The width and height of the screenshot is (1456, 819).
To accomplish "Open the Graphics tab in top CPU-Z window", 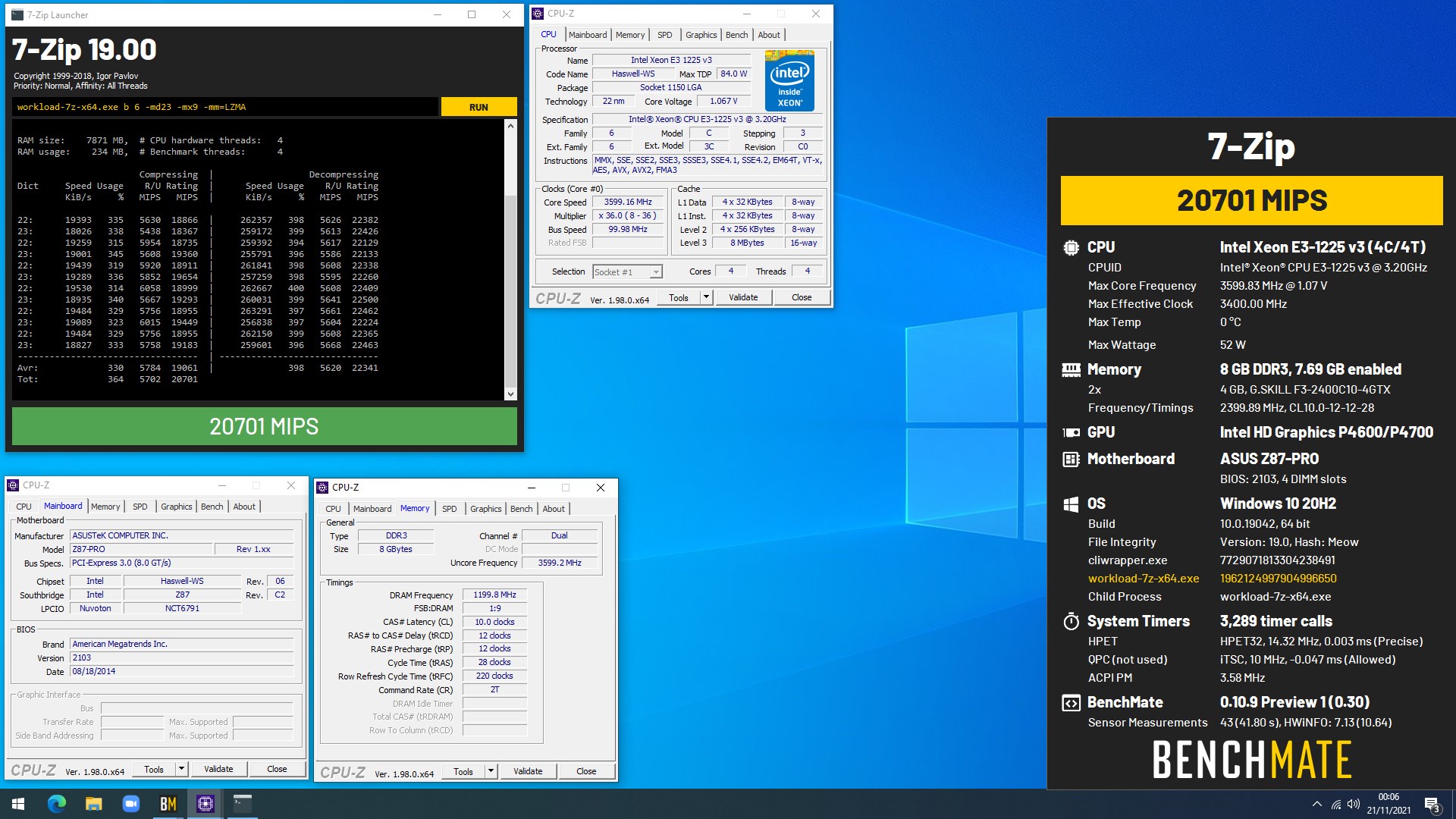I will pos(701,35).
